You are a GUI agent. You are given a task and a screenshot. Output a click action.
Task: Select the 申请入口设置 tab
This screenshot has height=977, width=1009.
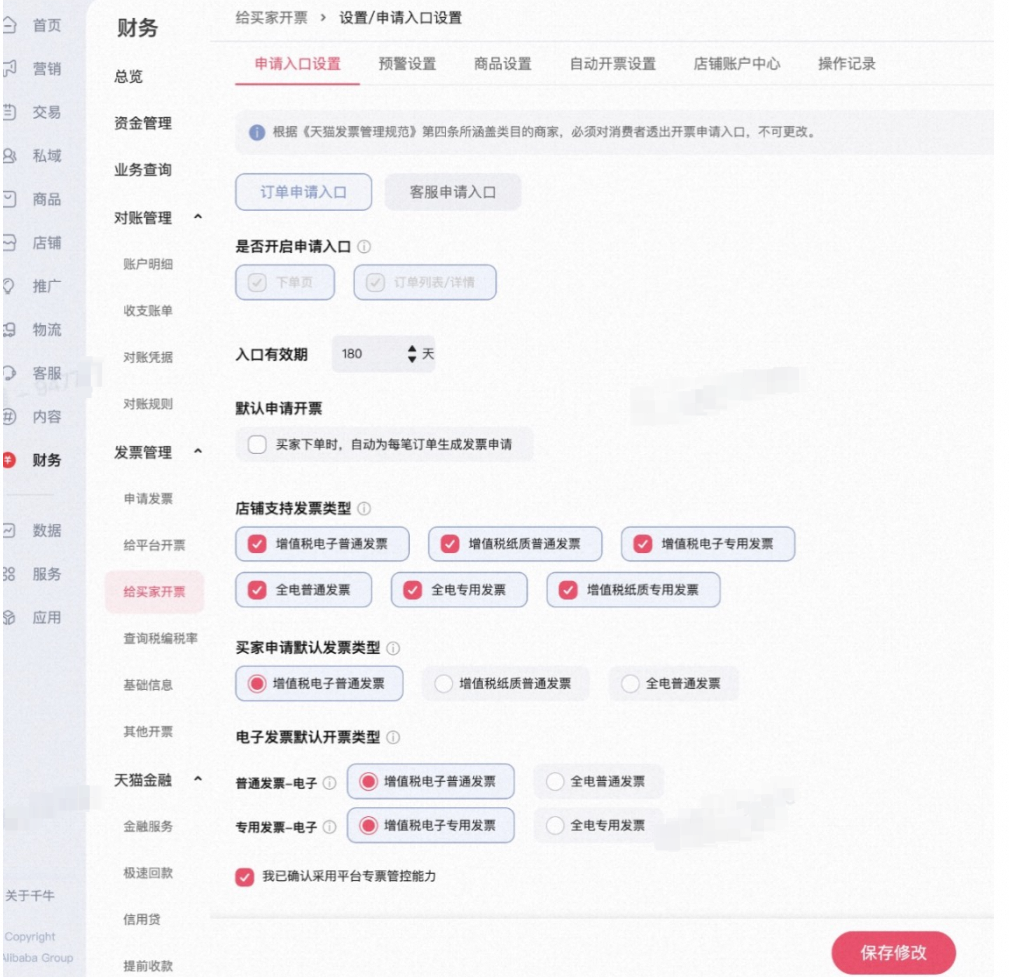coord(297,64)
